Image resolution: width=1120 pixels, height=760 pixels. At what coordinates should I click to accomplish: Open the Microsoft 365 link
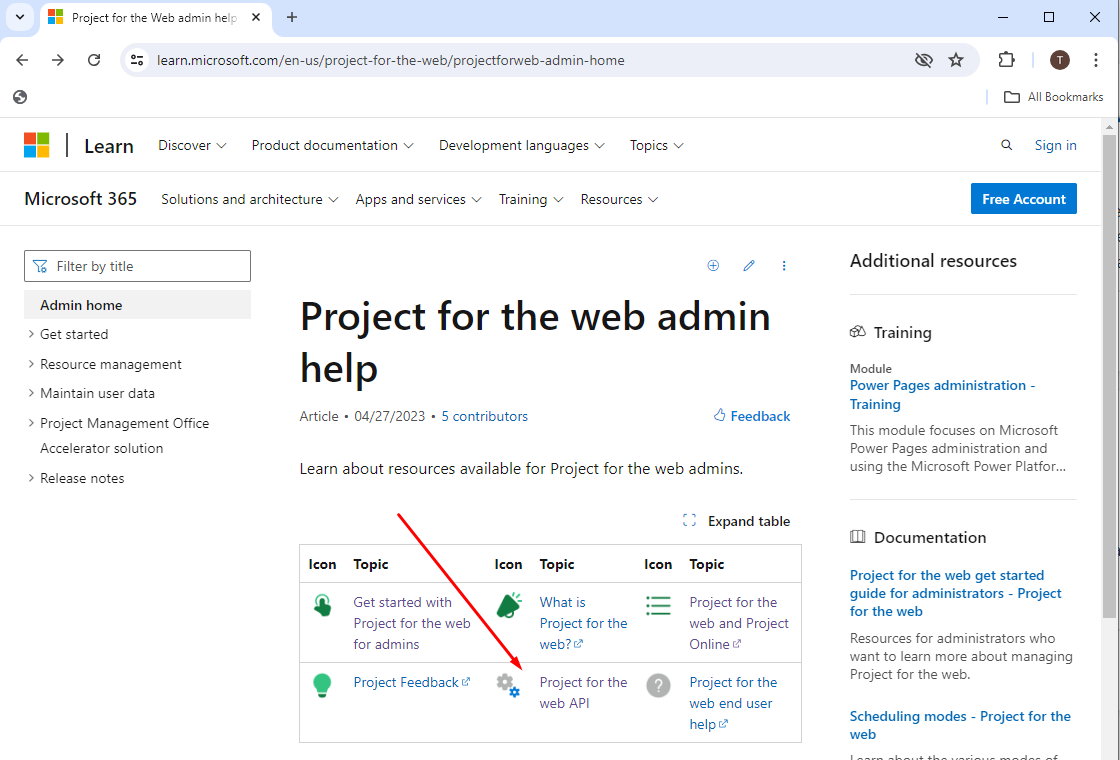(x=81, y=199)
